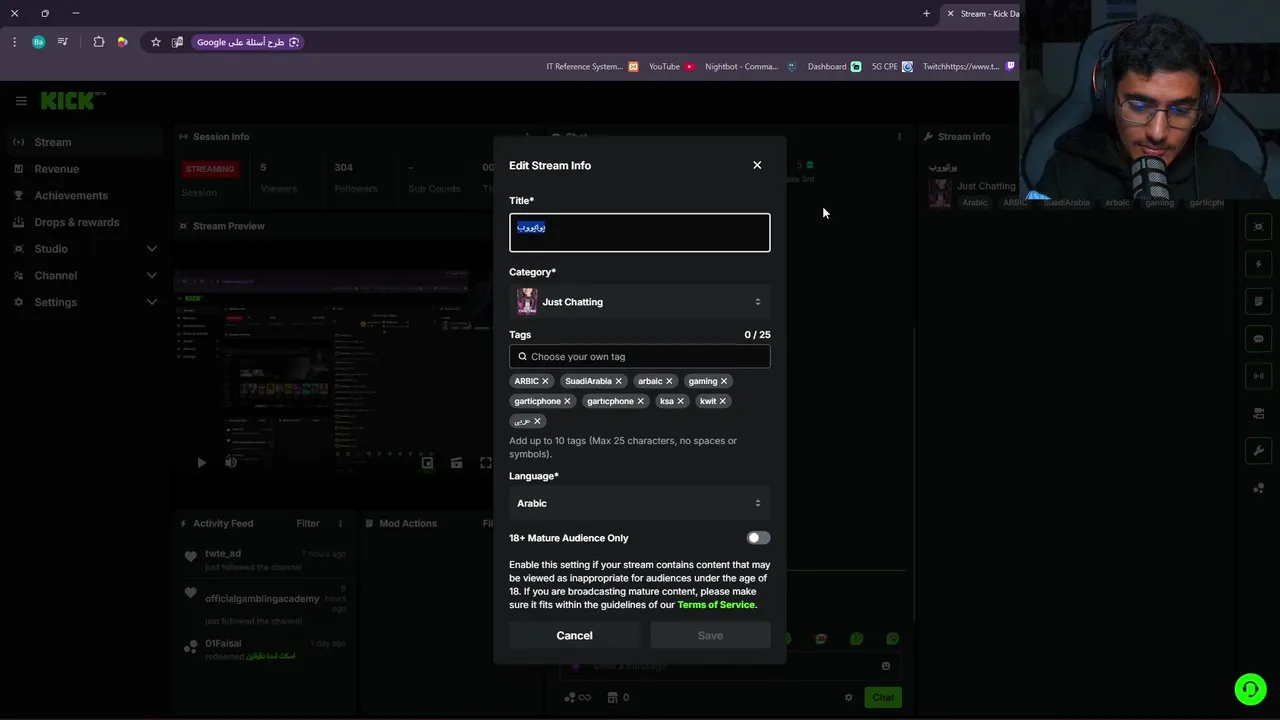The image size is (1280, 720).
Task: Open the Dashboard bookmark
Action: [834, 67]
